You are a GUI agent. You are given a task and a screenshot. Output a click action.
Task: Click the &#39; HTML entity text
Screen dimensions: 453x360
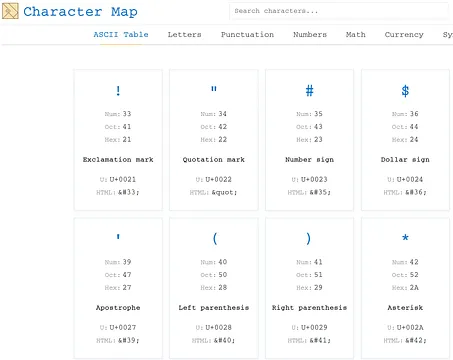pos(128,340)
